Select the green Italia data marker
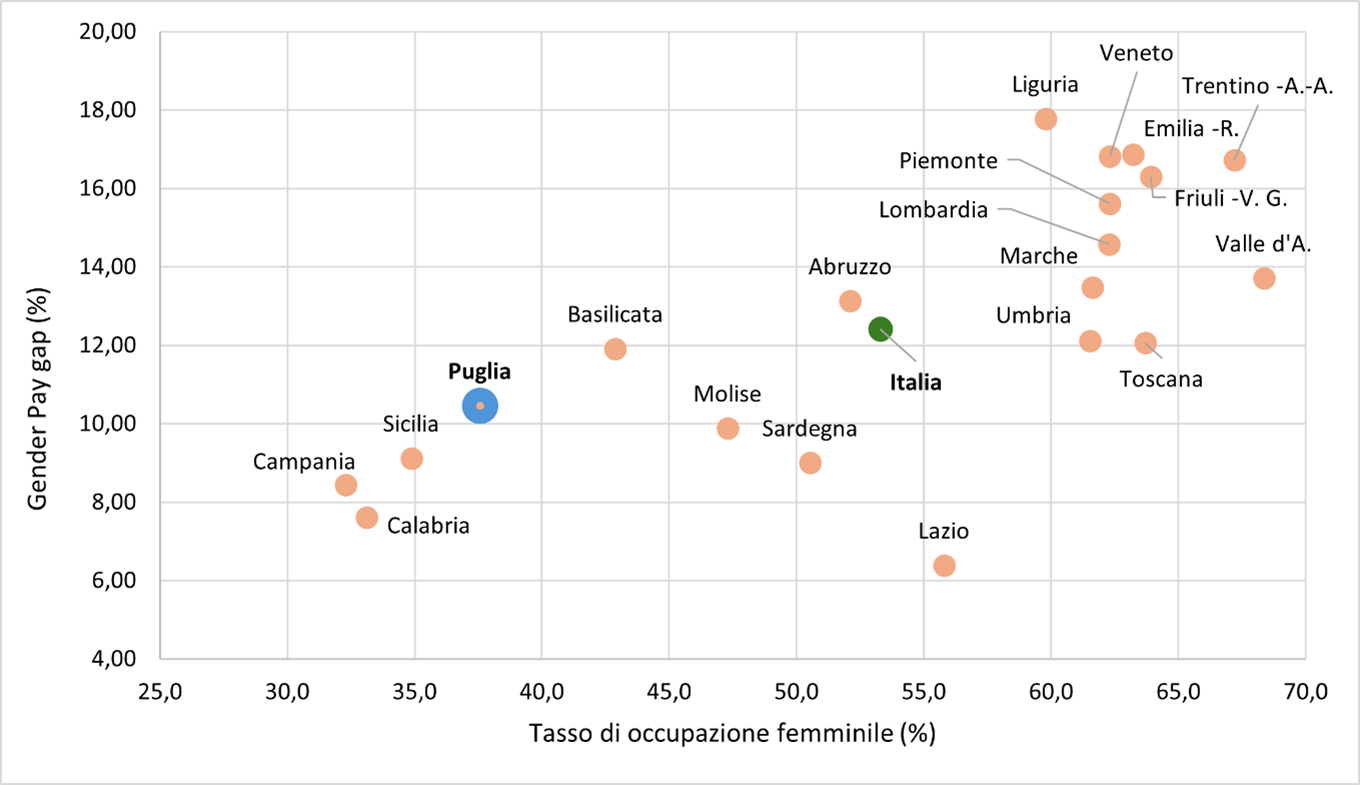The height and width of the screenshot is (785, 1360). click(x=880, y=329)
